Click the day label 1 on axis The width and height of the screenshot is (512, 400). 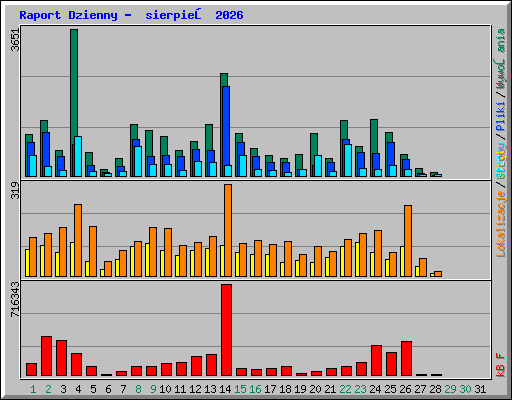[33, 389]
